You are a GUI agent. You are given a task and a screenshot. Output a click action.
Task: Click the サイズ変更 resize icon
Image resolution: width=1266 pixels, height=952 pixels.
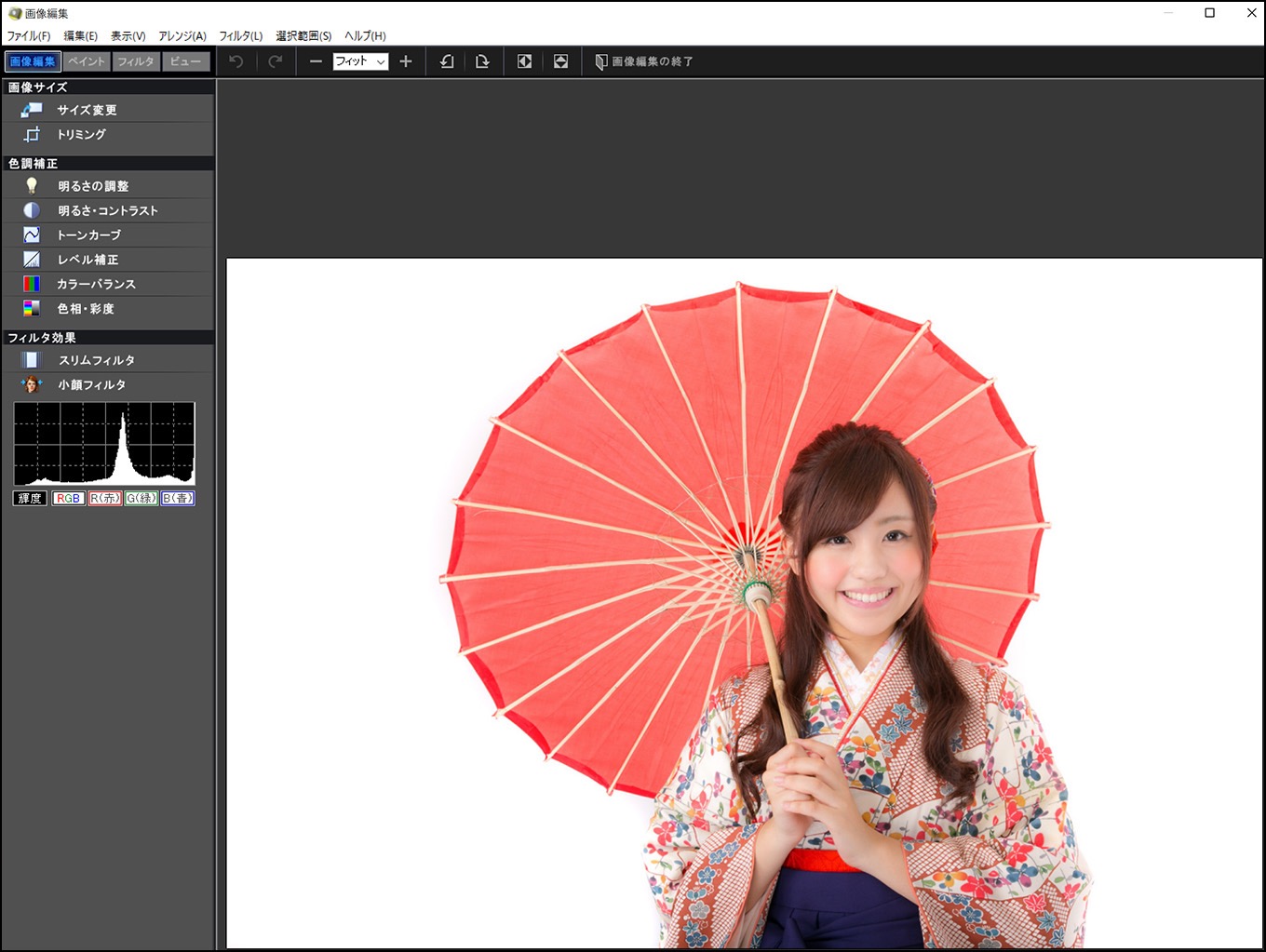coord(32,110)
